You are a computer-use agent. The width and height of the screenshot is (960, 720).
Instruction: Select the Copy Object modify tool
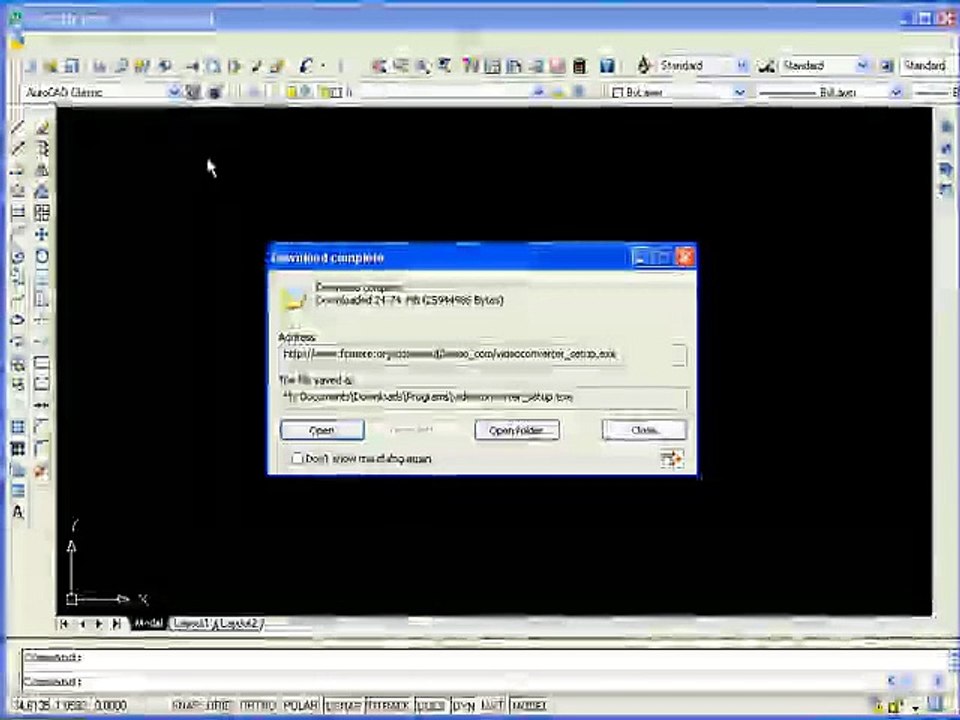[42, 149]
